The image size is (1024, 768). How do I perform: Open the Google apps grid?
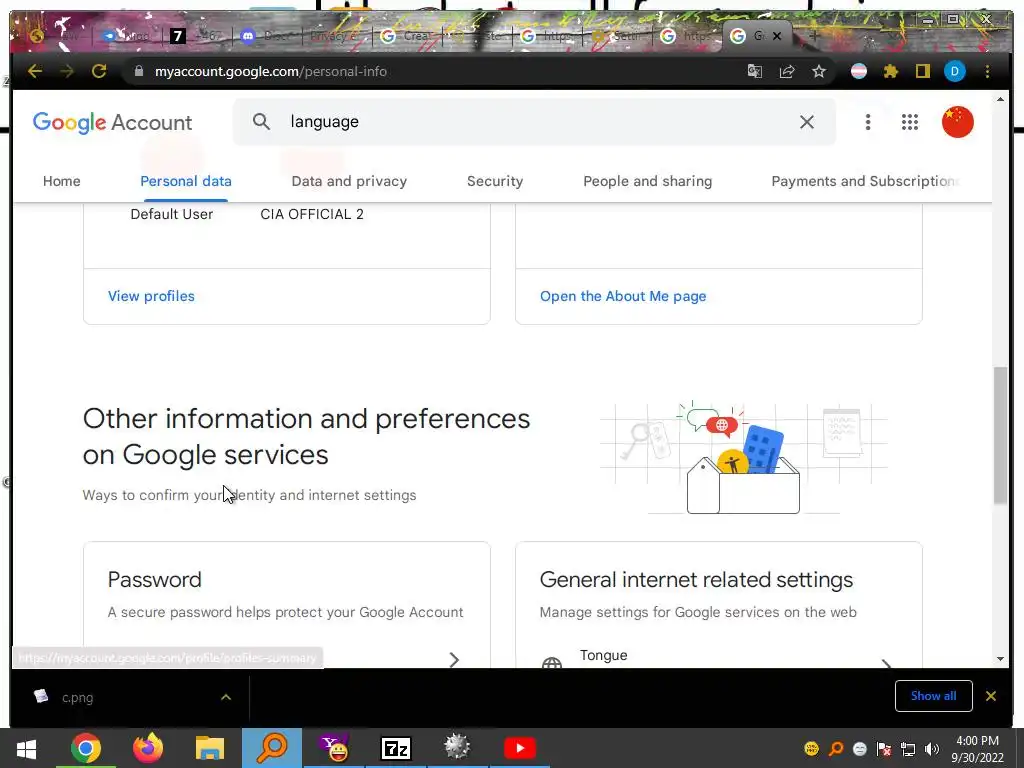pyautogui.click(x=910, y=122)
